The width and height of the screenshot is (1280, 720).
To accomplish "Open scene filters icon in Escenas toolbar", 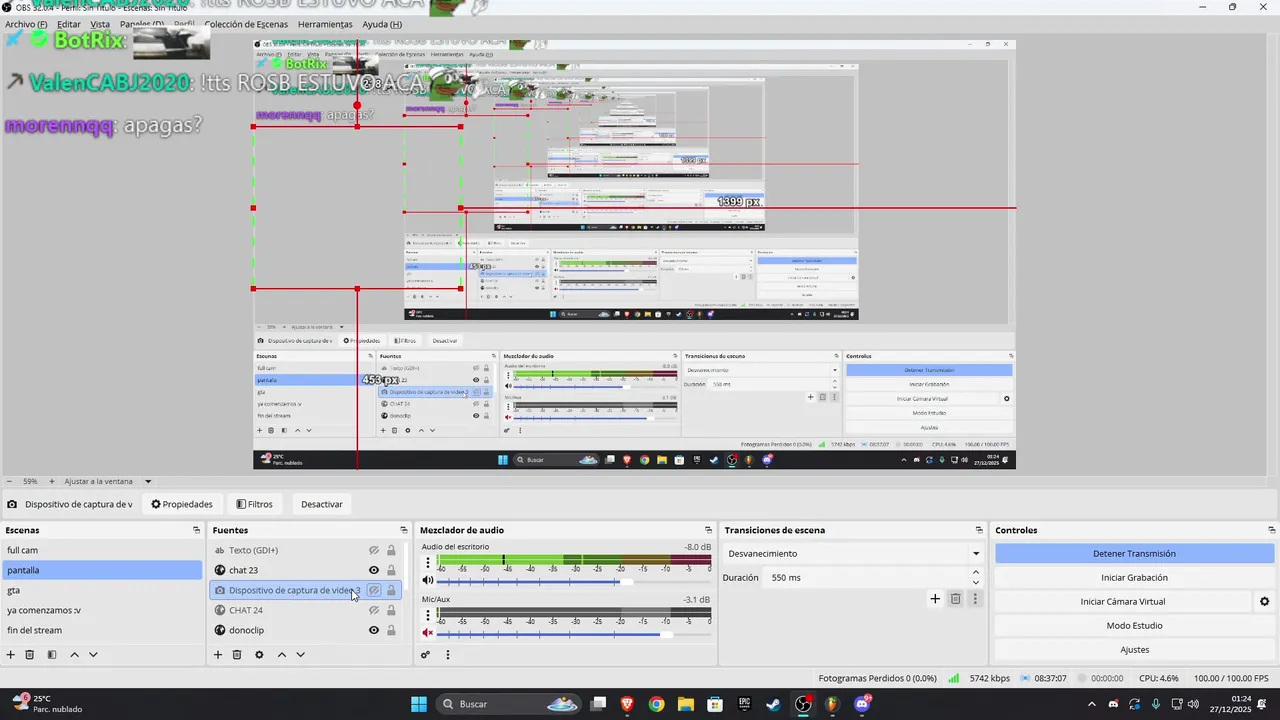I will point(52,655).
